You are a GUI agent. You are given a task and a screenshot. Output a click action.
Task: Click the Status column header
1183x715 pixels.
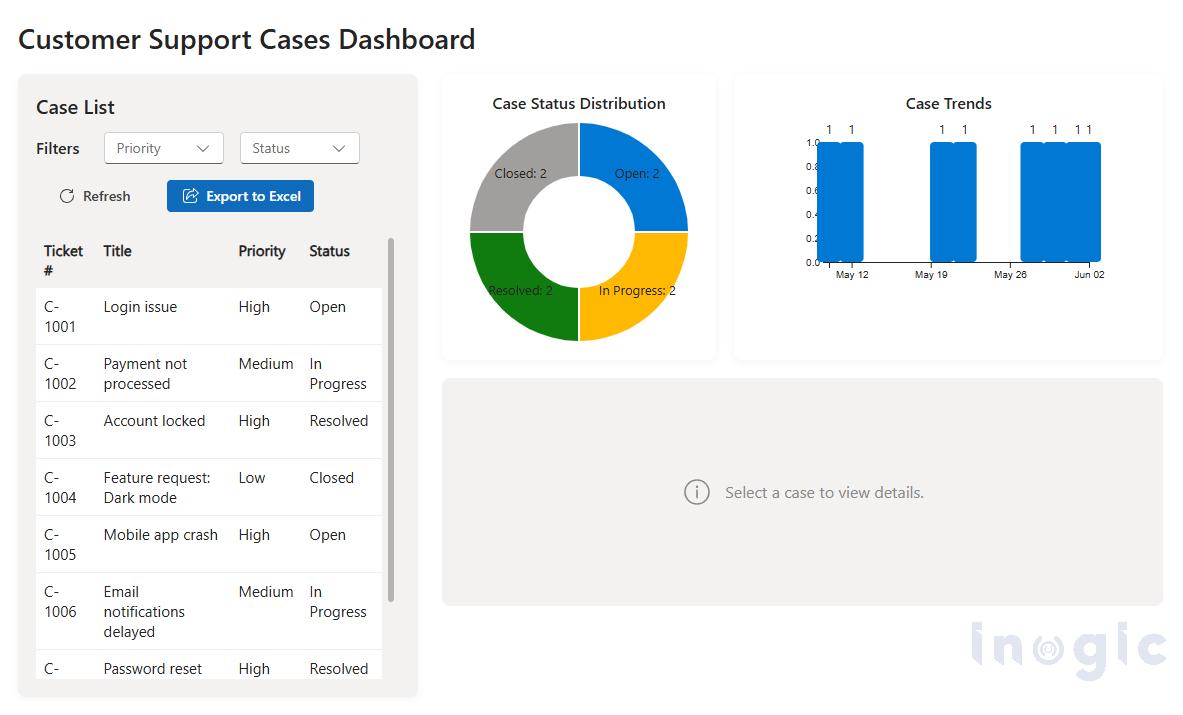click(329, 251)
